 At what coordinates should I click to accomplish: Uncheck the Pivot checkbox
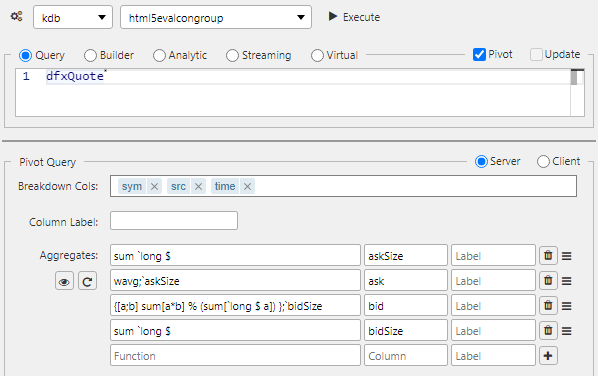pos(479,55)
